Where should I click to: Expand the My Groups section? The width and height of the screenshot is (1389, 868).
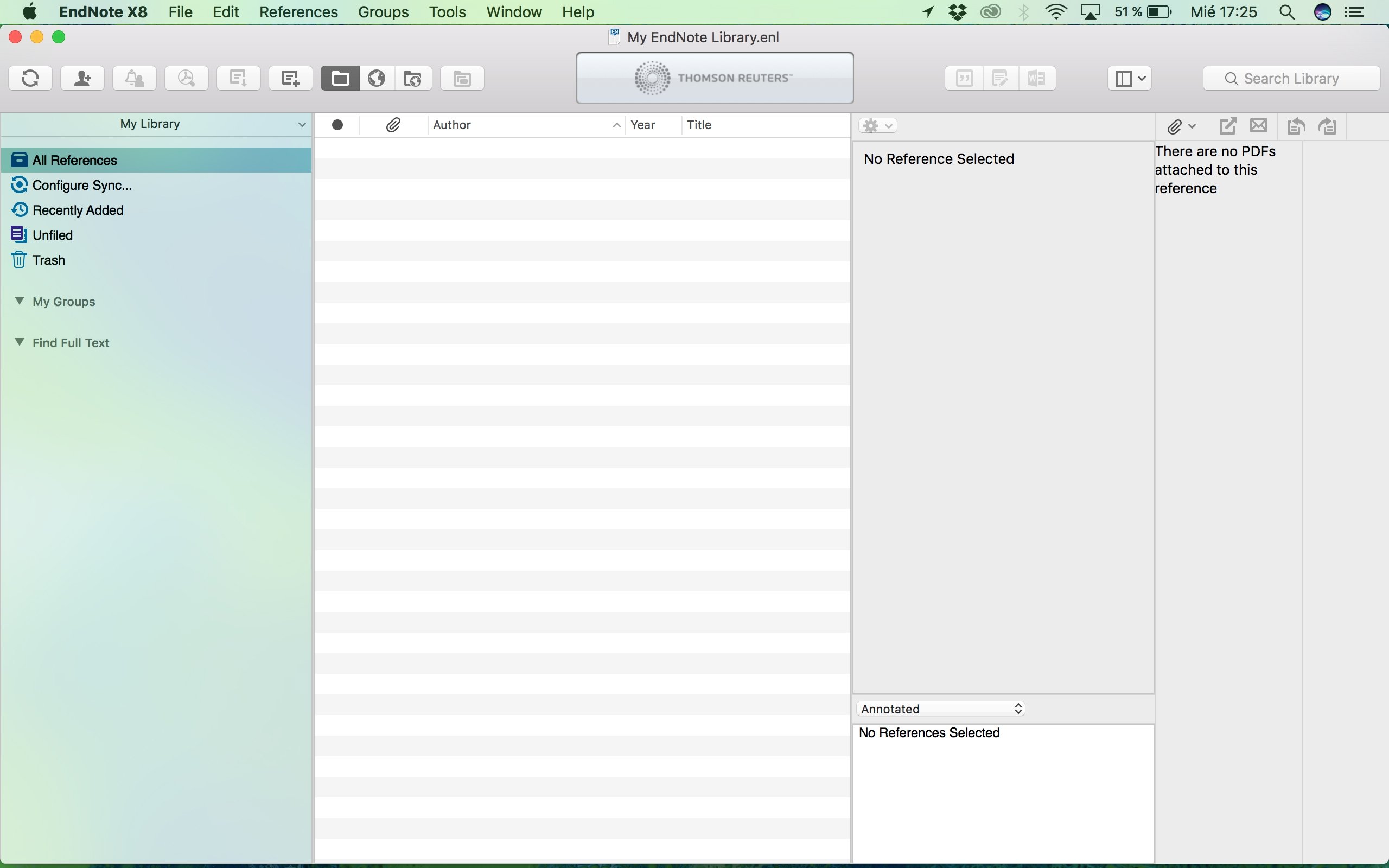(18, 300)
